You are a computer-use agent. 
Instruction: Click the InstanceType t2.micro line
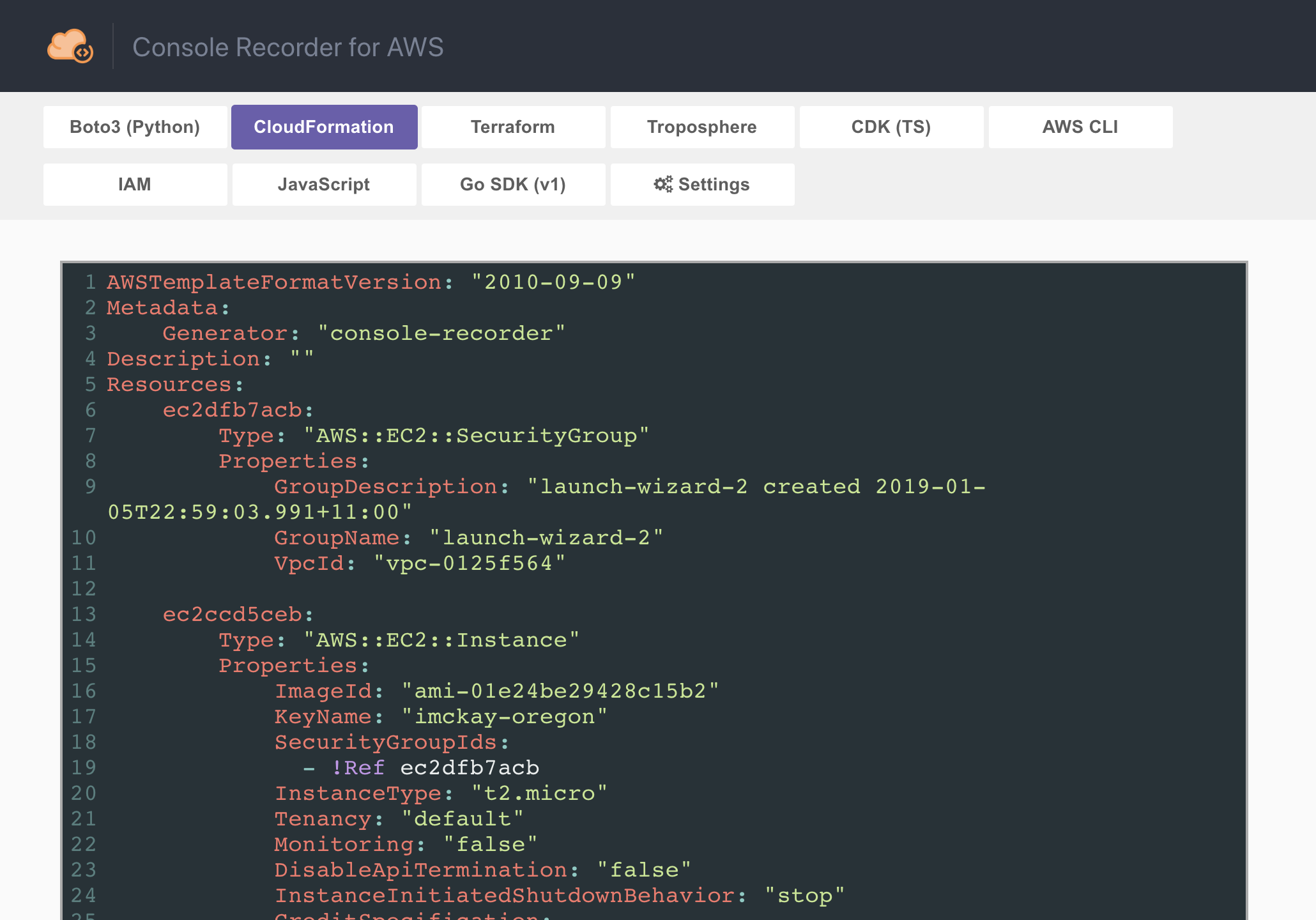click(441, 793)
